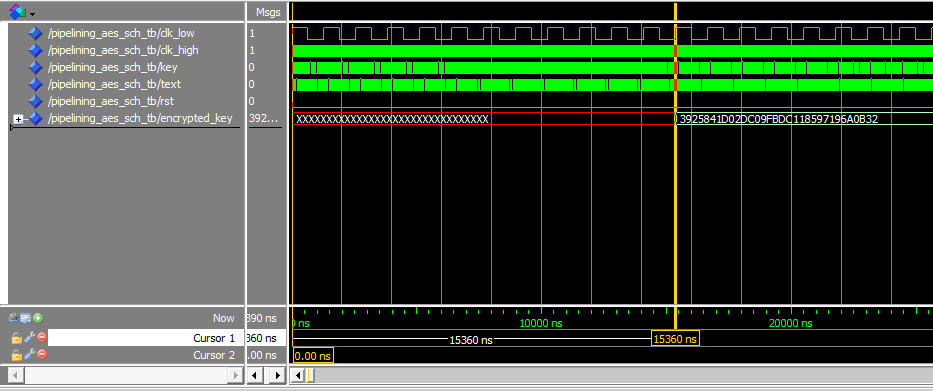Open the Edit Grid & Timeline properties icon

26,318
